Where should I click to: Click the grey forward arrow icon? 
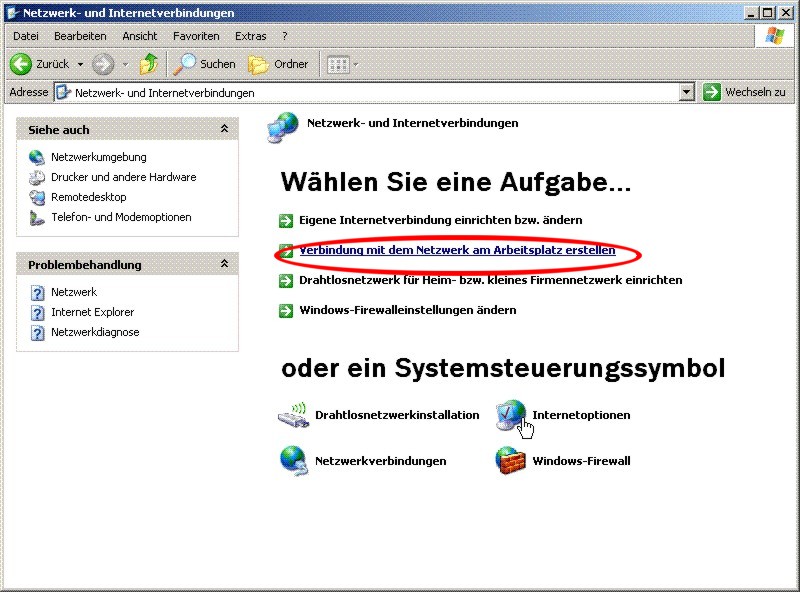(x=103, y=64)
